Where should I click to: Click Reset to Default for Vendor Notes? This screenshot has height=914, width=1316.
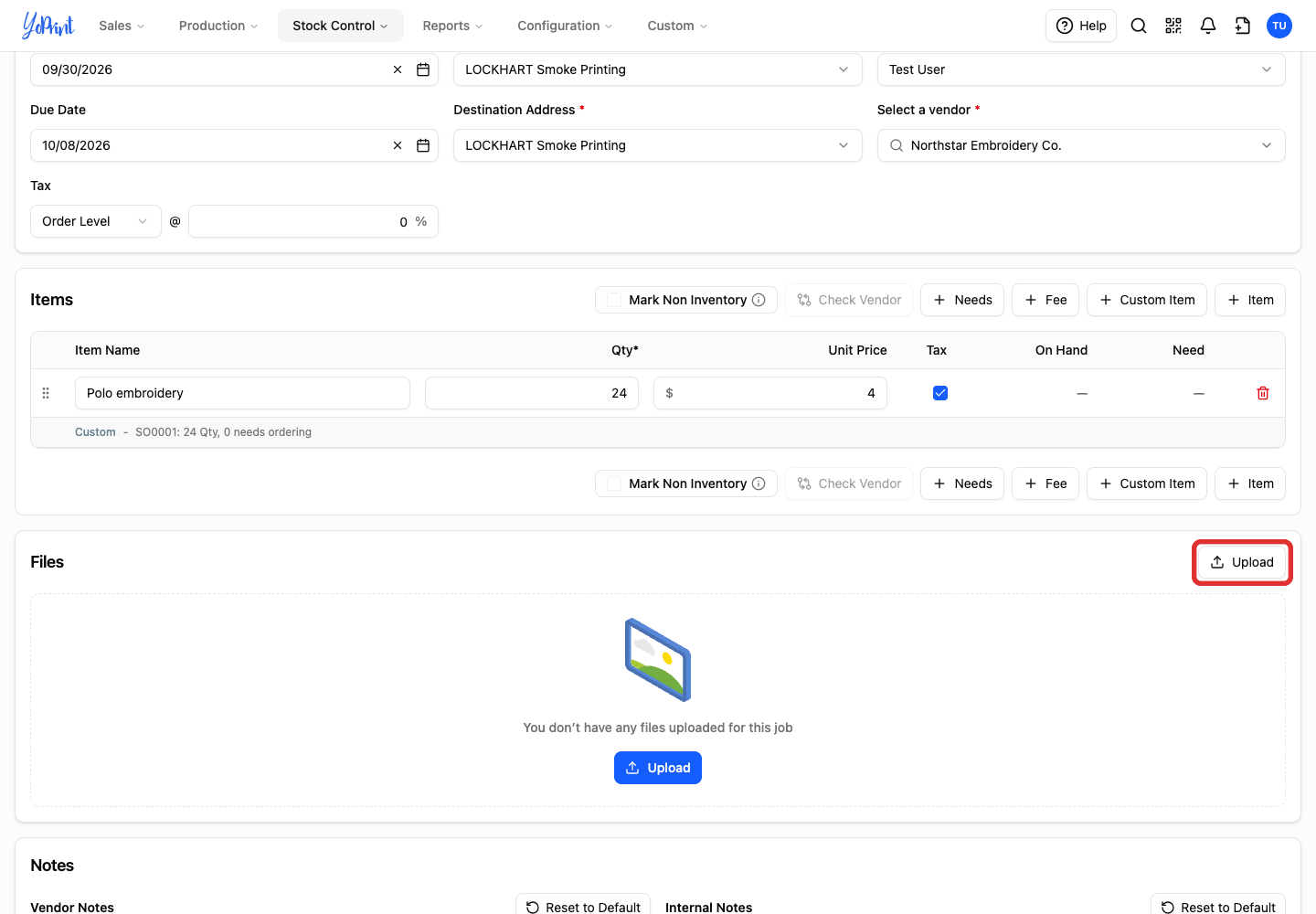point(583,907)
